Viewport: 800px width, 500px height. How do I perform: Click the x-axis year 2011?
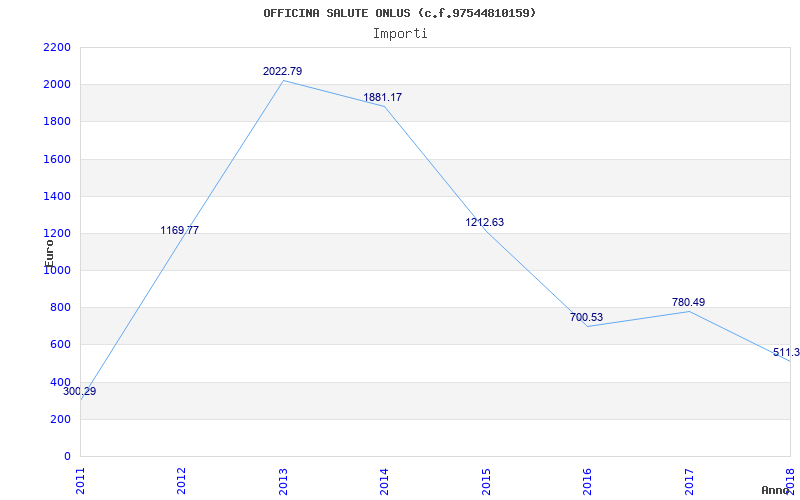[x=80, y=481]
